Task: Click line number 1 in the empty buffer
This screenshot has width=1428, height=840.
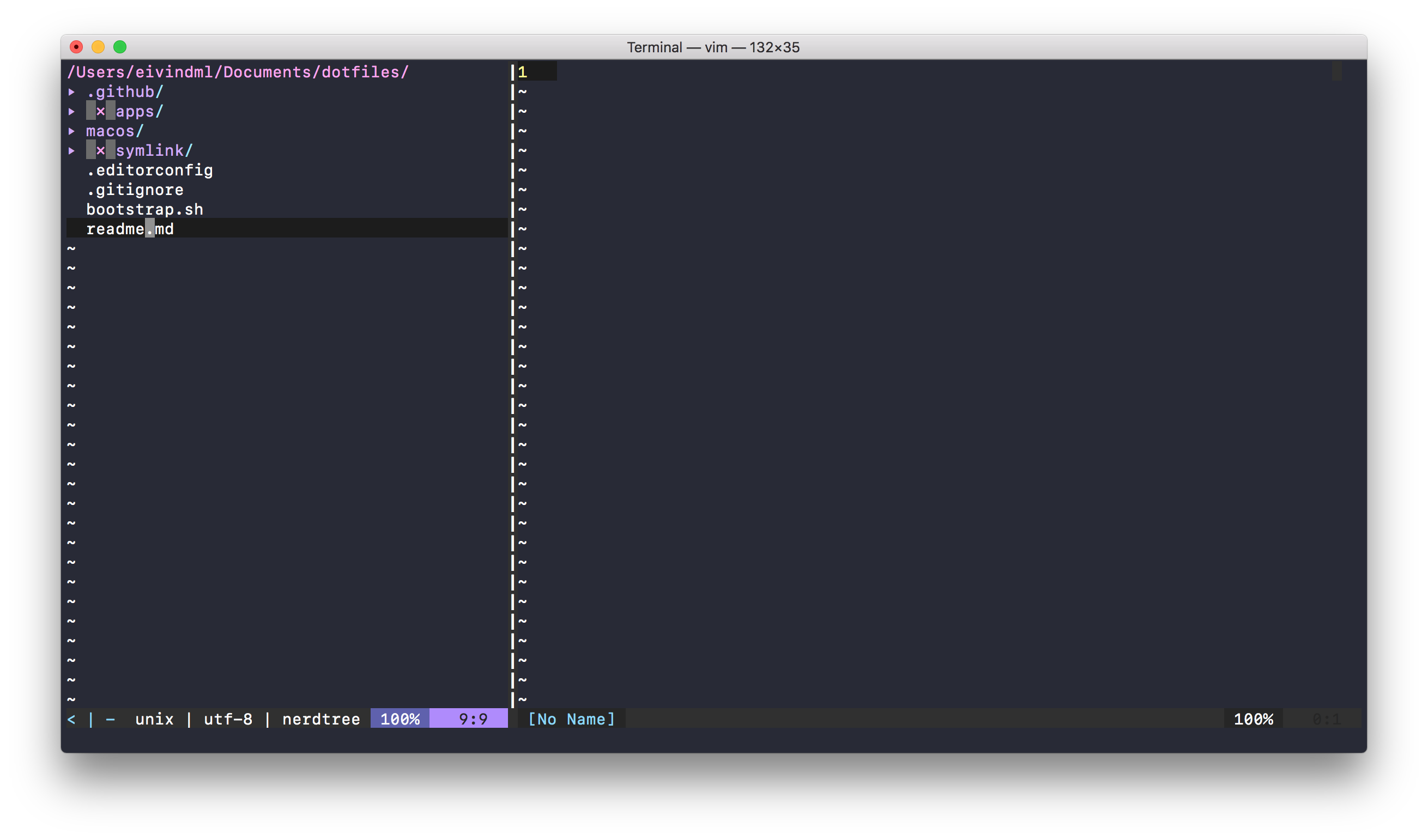Action: point(523,72)
